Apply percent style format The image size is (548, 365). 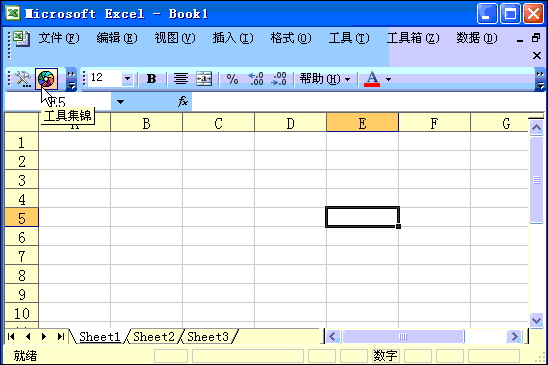tap(232, 79)
